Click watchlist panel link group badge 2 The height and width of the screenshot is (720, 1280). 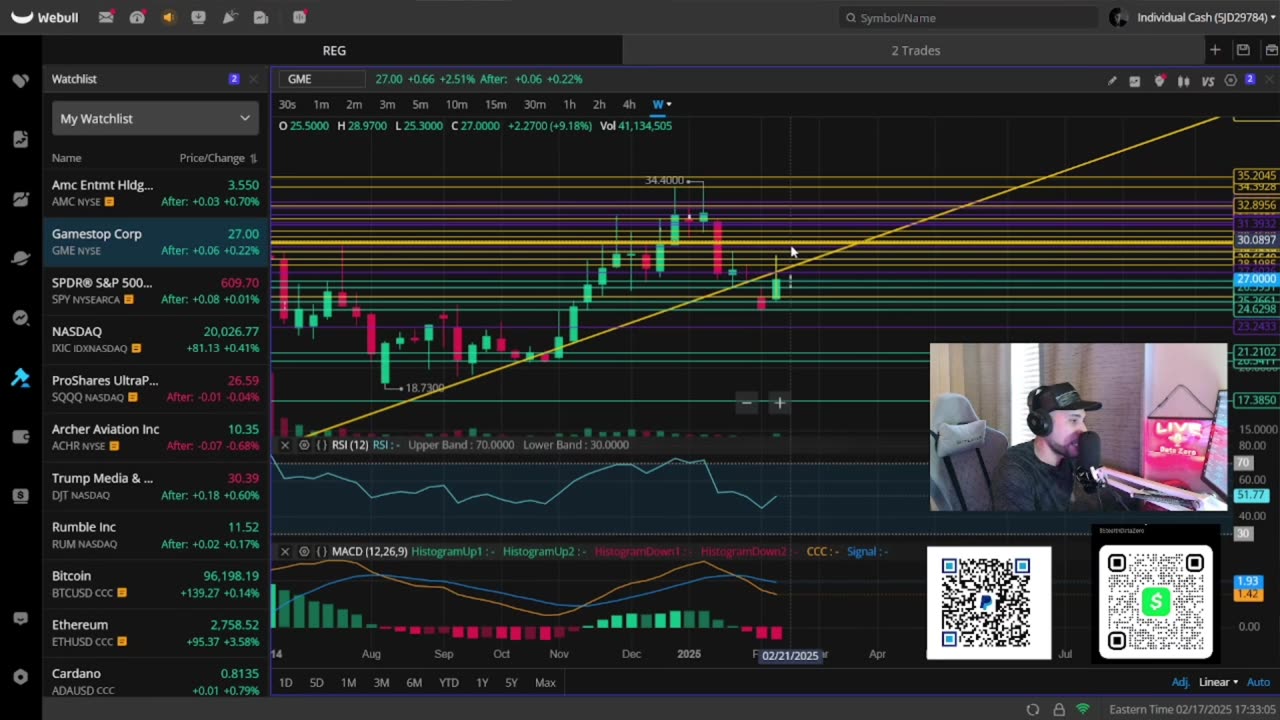[x=234, y=79]
